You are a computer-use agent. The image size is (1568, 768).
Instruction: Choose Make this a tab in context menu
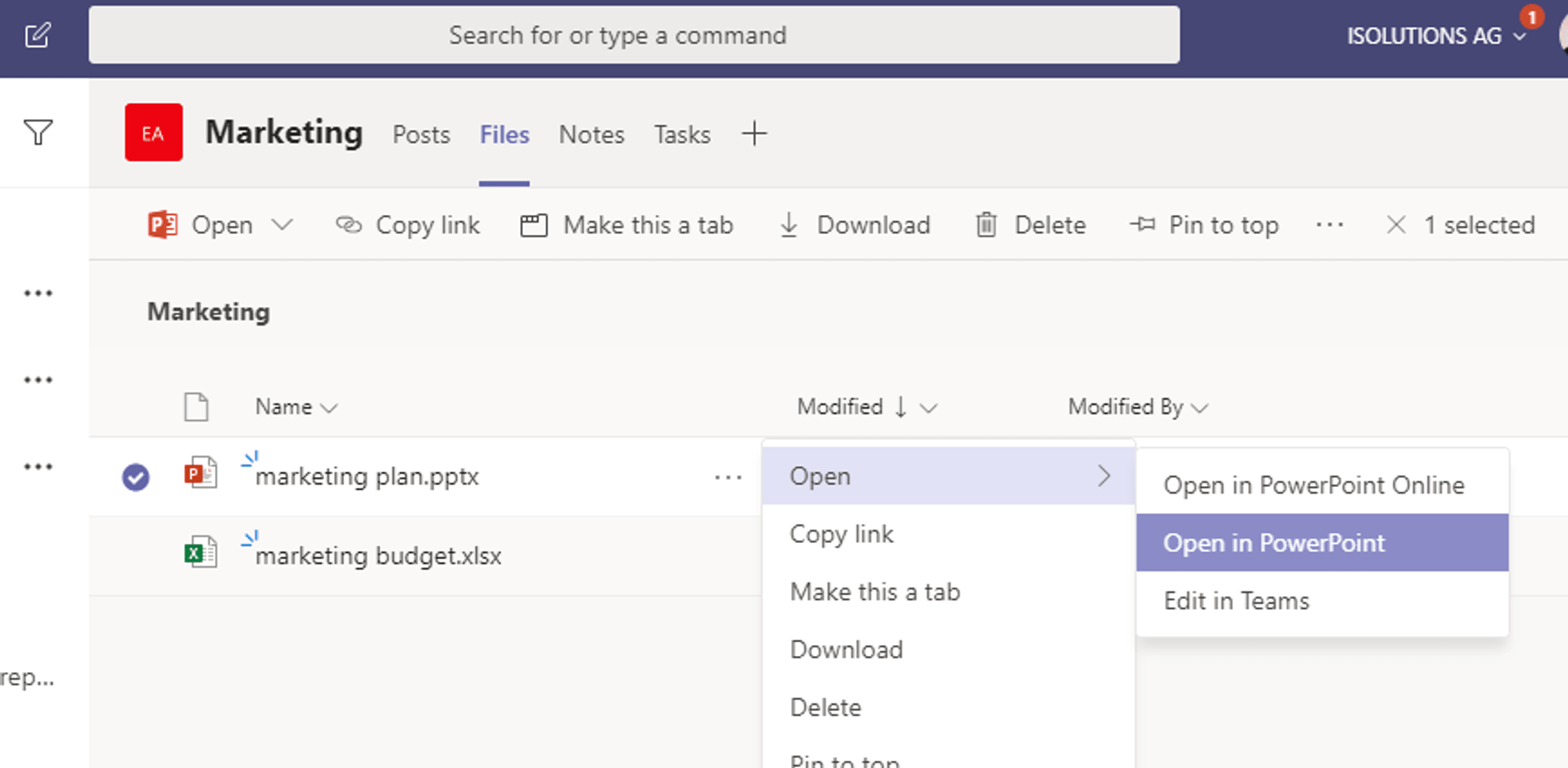pos(948,591)
